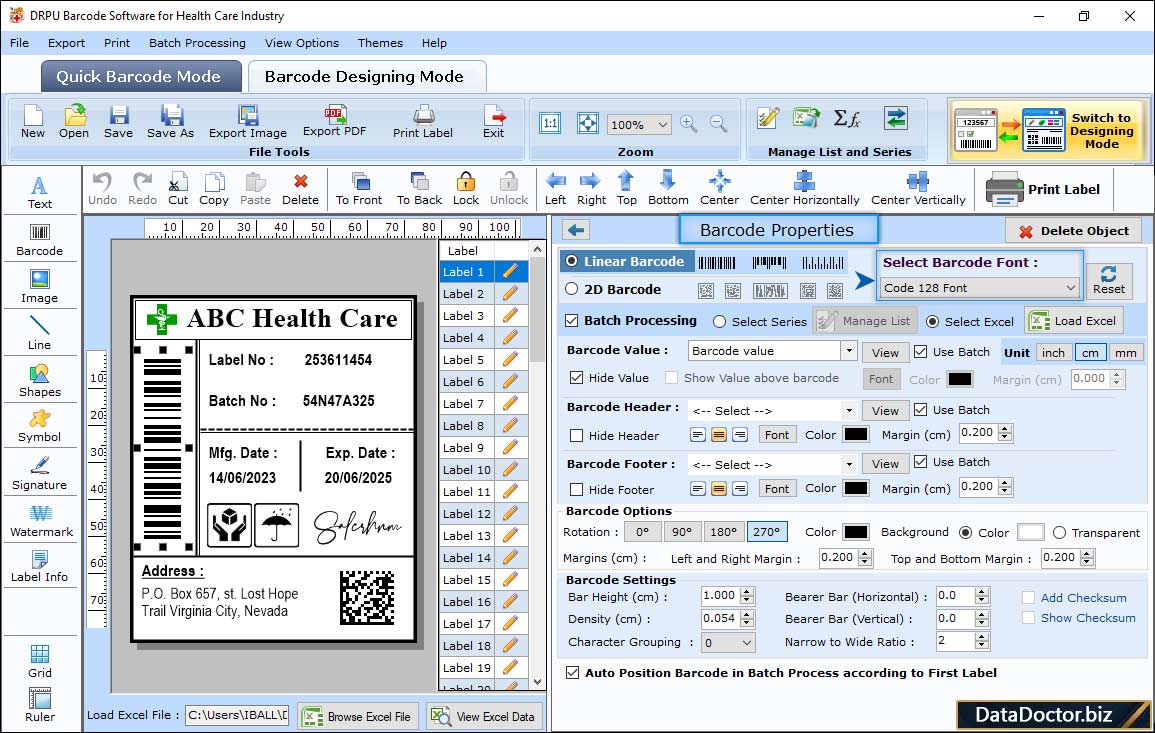The image size is (1155, 733).
Task: Open the Export menu
Action: (x=66, y=43)
